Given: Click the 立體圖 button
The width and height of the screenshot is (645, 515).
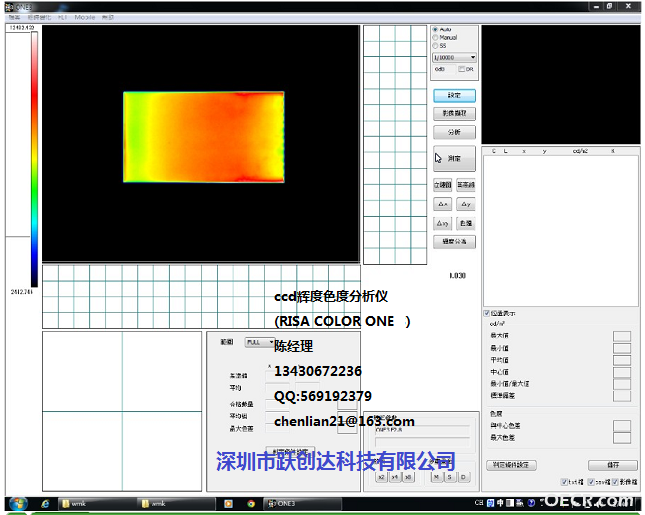Looking at the screenshot, I should [x=443, y=185].
